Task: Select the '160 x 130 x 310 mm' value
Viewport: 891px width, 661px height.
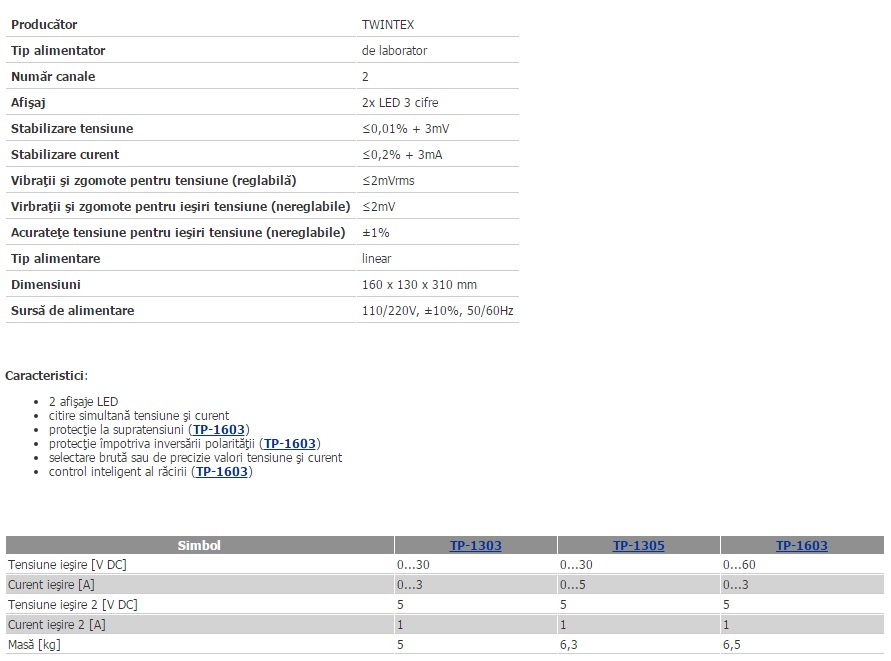Action: click(x=419, y=285)
